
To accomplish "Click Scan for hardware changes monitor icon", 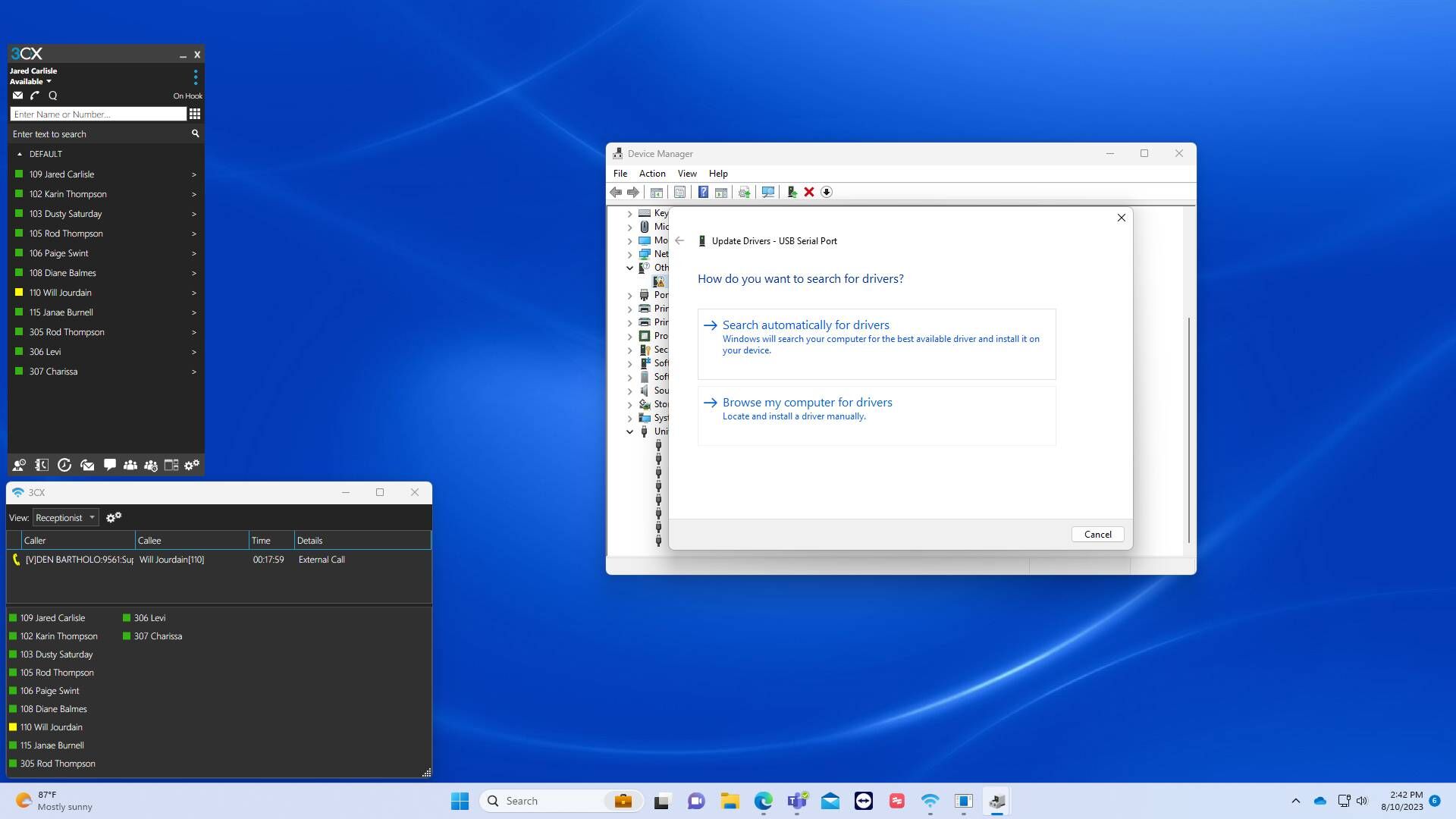I will (767, 193).
